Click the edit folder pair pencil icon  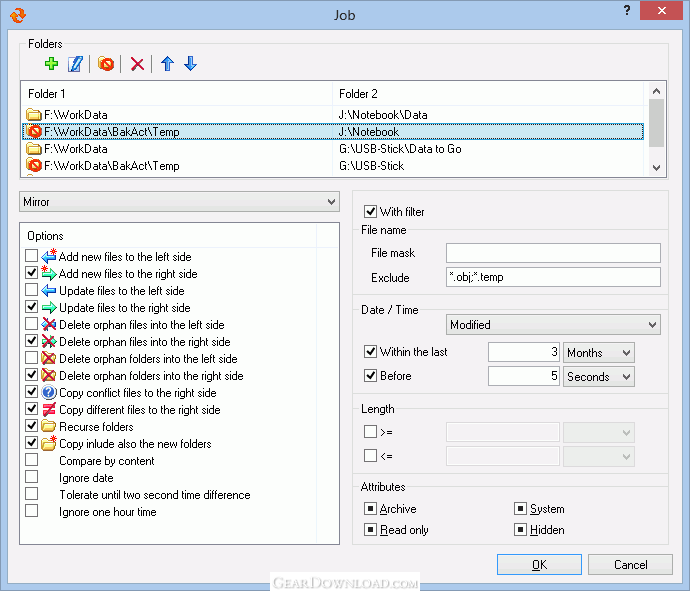(75, 64)
